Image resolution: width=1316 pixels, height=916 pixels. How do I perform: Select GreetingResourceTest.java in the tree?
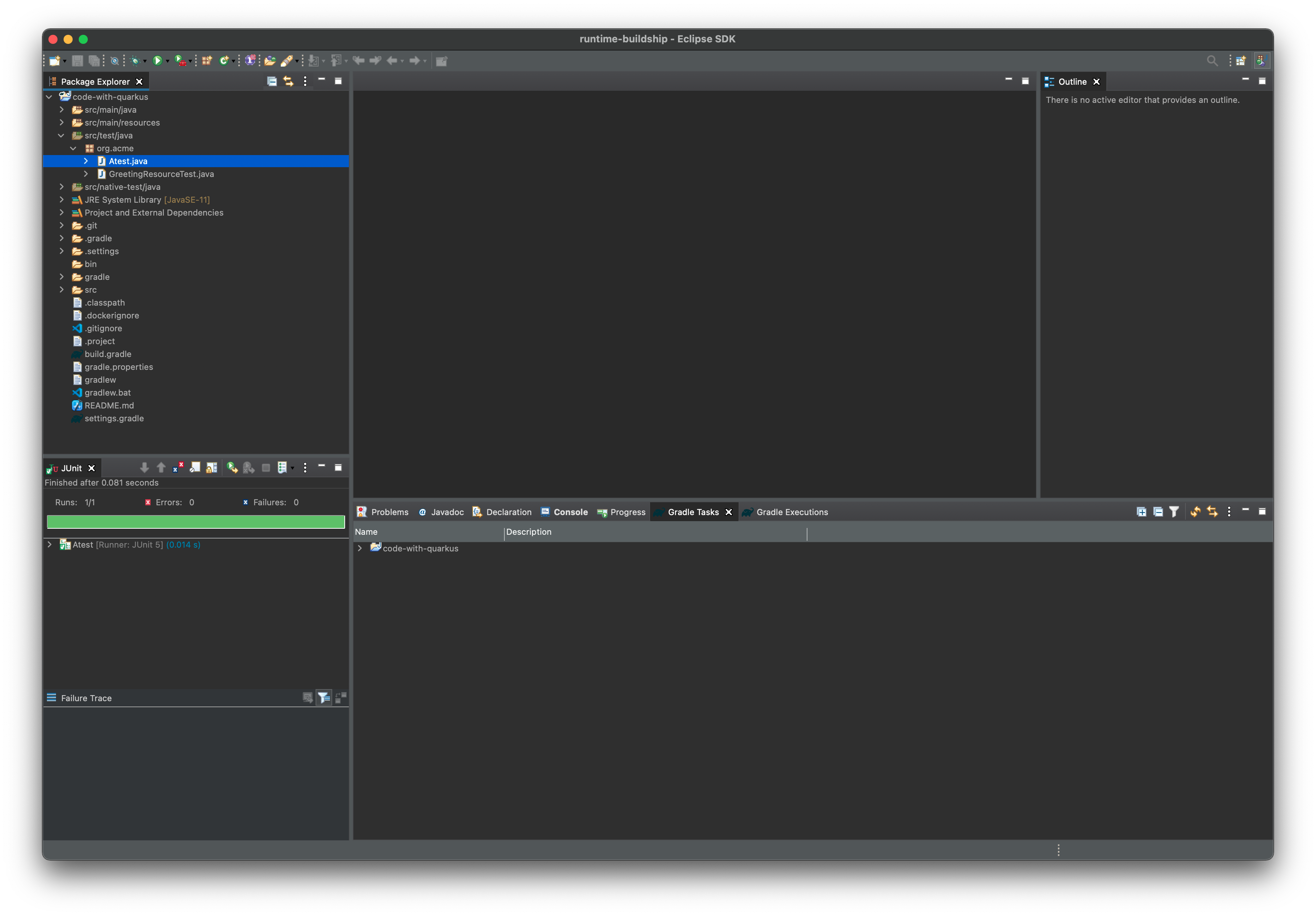[x=161, y=174]
